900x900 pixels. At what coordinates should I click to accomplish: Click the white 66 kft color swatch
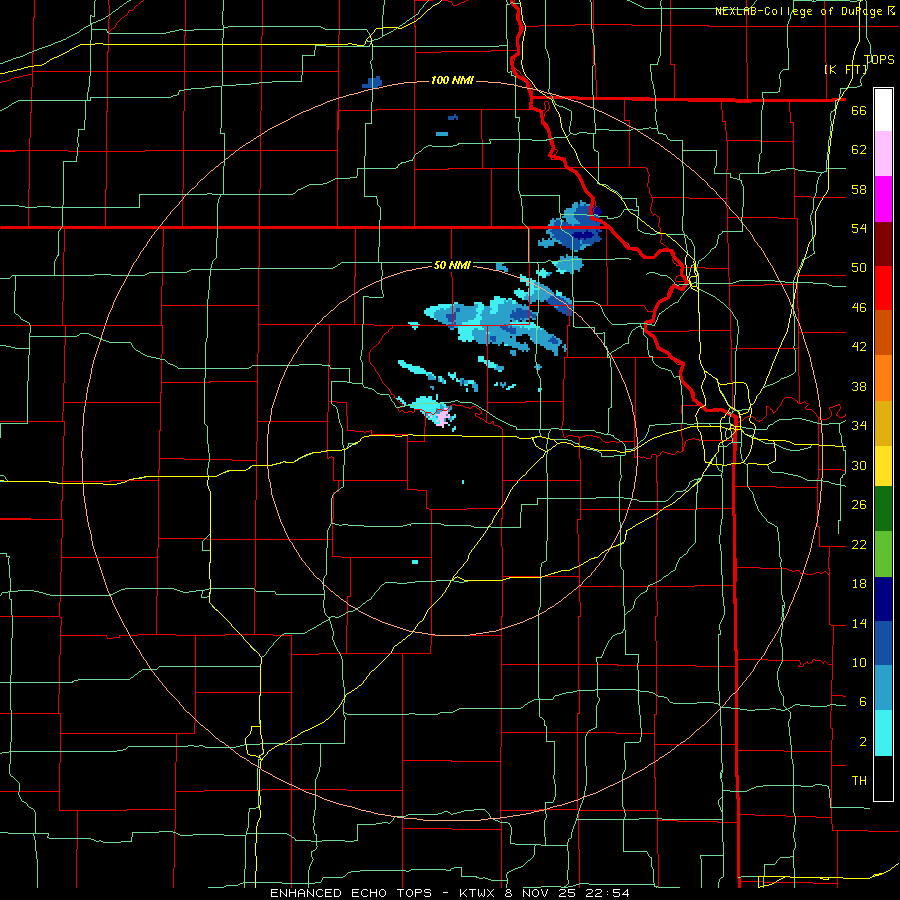(x=883, y=110)
